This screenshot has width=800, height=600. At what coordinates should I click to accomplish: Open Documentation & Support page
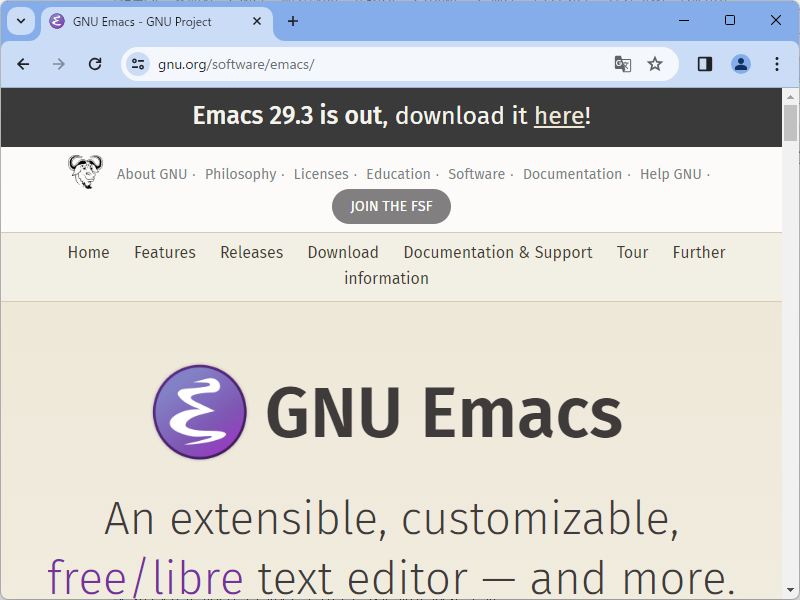coord(497,252)
